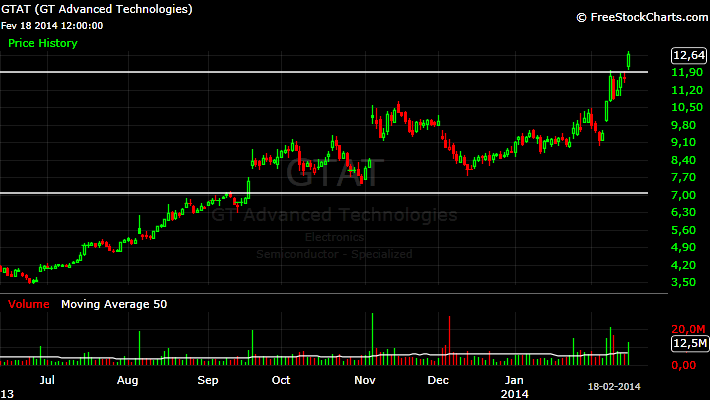Click the 12,5M volume value box
Viewport: 710px width, 400px height.
point(689,343)
